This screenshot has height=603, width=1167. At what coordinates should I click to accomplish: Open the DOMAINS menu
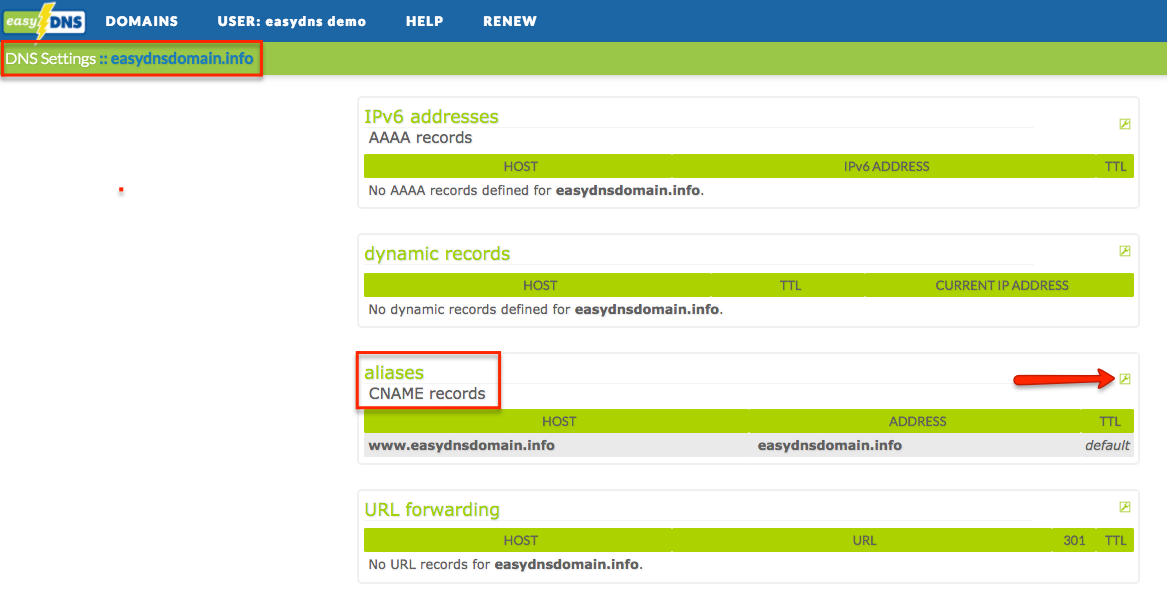tap(141, 22)
